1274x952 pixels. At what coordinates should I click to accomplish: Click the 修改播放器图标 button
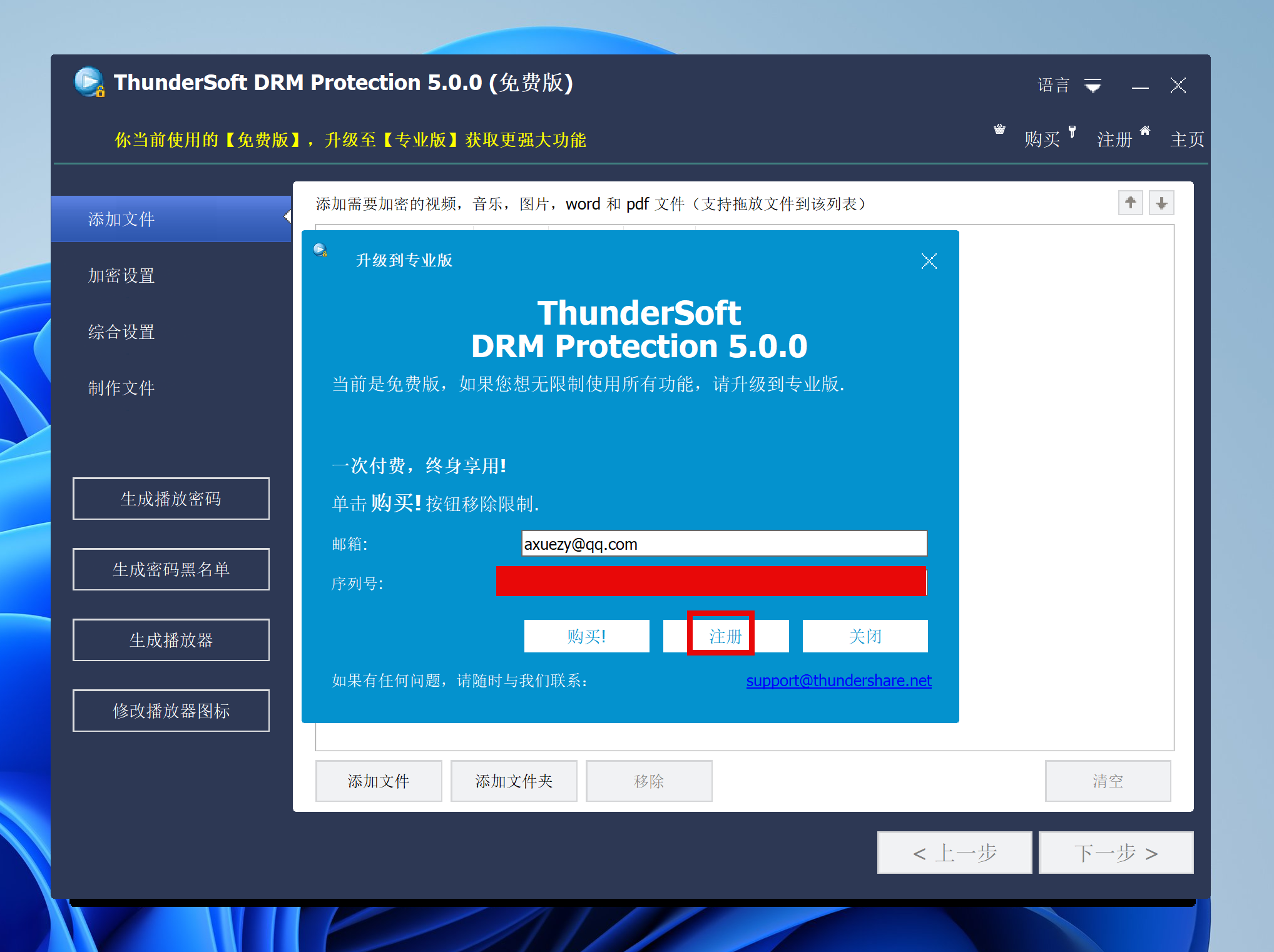pos(171,711)
